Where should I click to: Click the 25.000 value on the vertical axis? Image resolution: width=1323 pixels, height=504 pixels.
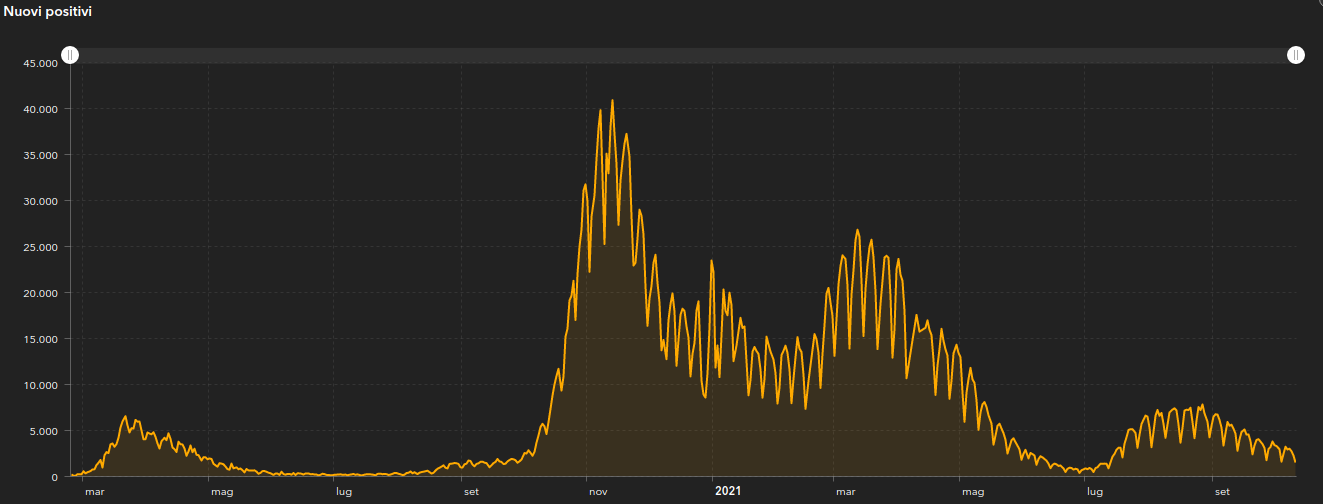(40, 247)
